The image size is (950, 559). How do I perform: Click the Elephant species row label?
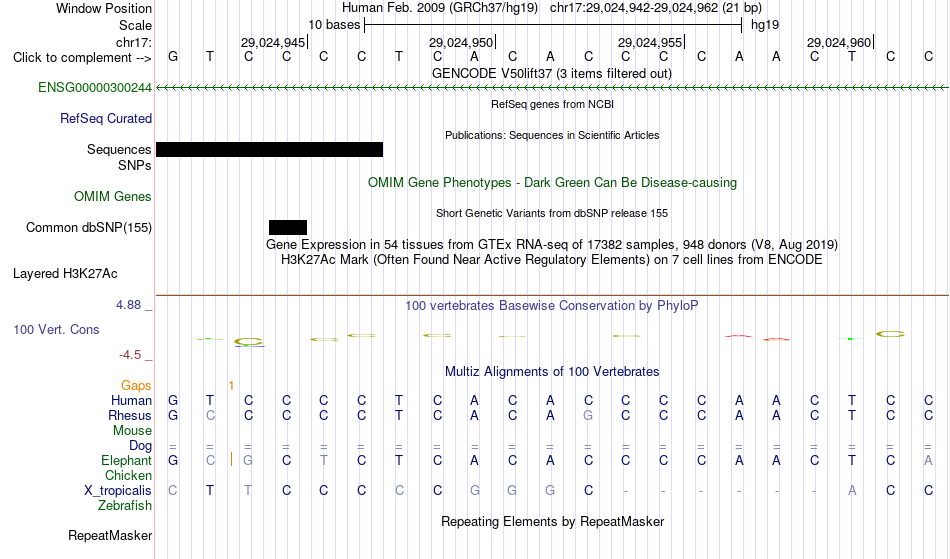(x=126, y=460)
